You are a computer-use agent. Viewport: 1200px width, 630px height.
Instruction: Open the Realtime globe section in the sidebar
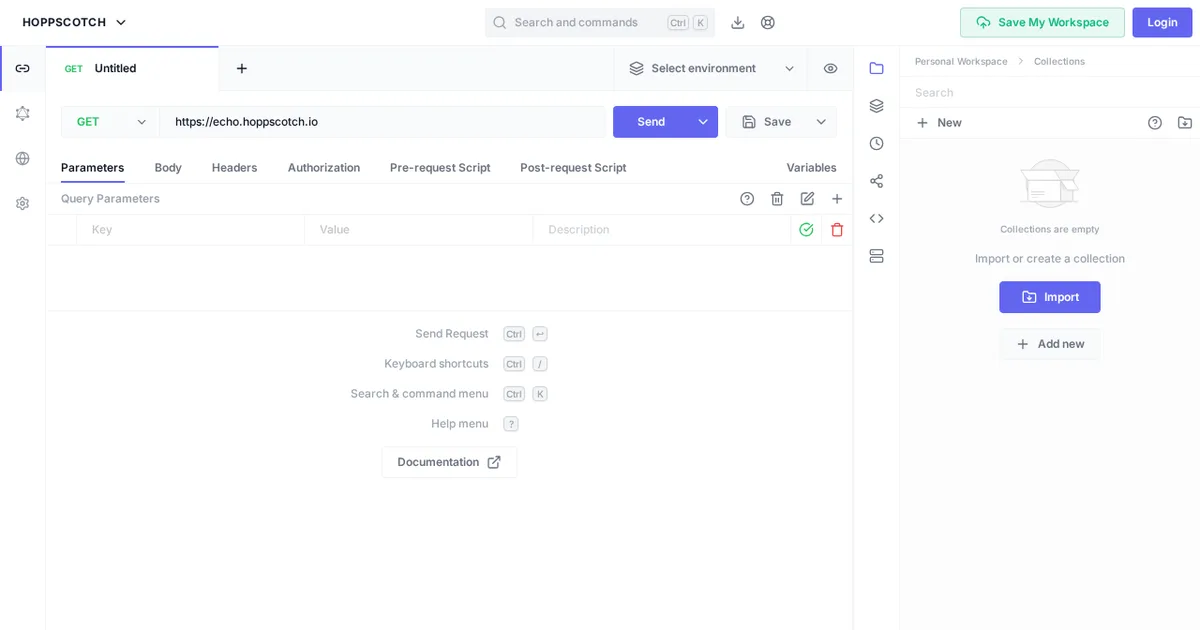[x=22, y=158]
